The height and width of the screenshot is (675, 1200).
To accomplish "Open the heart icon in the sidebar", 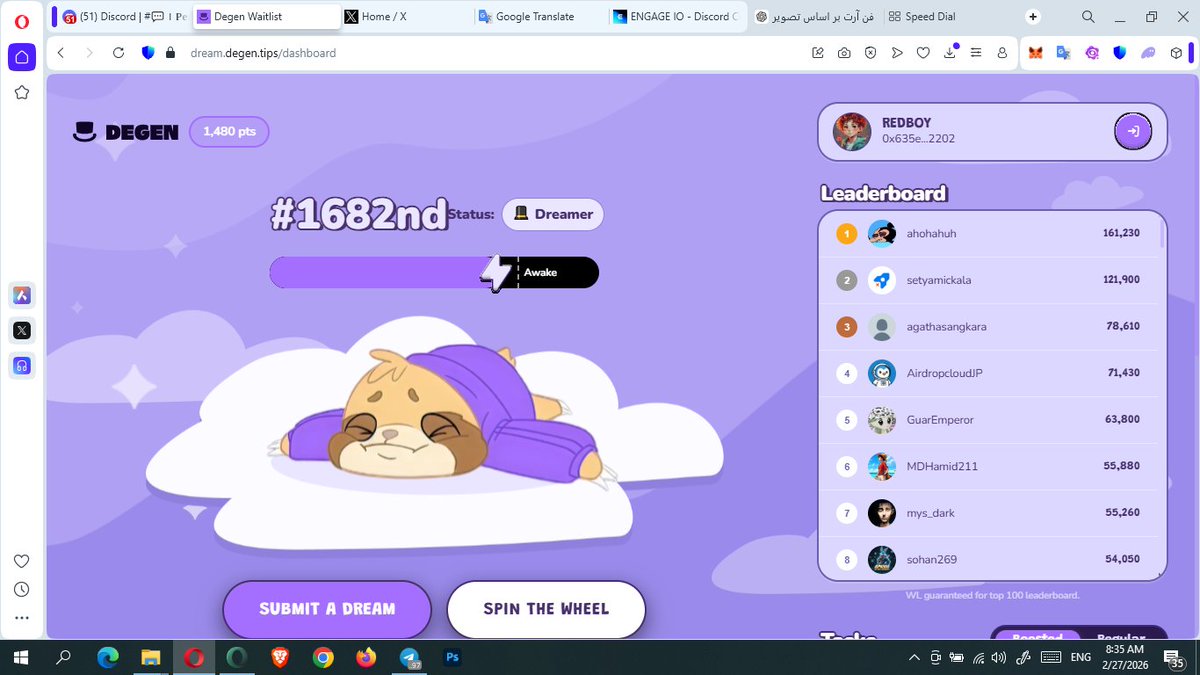I will [22, 561].
